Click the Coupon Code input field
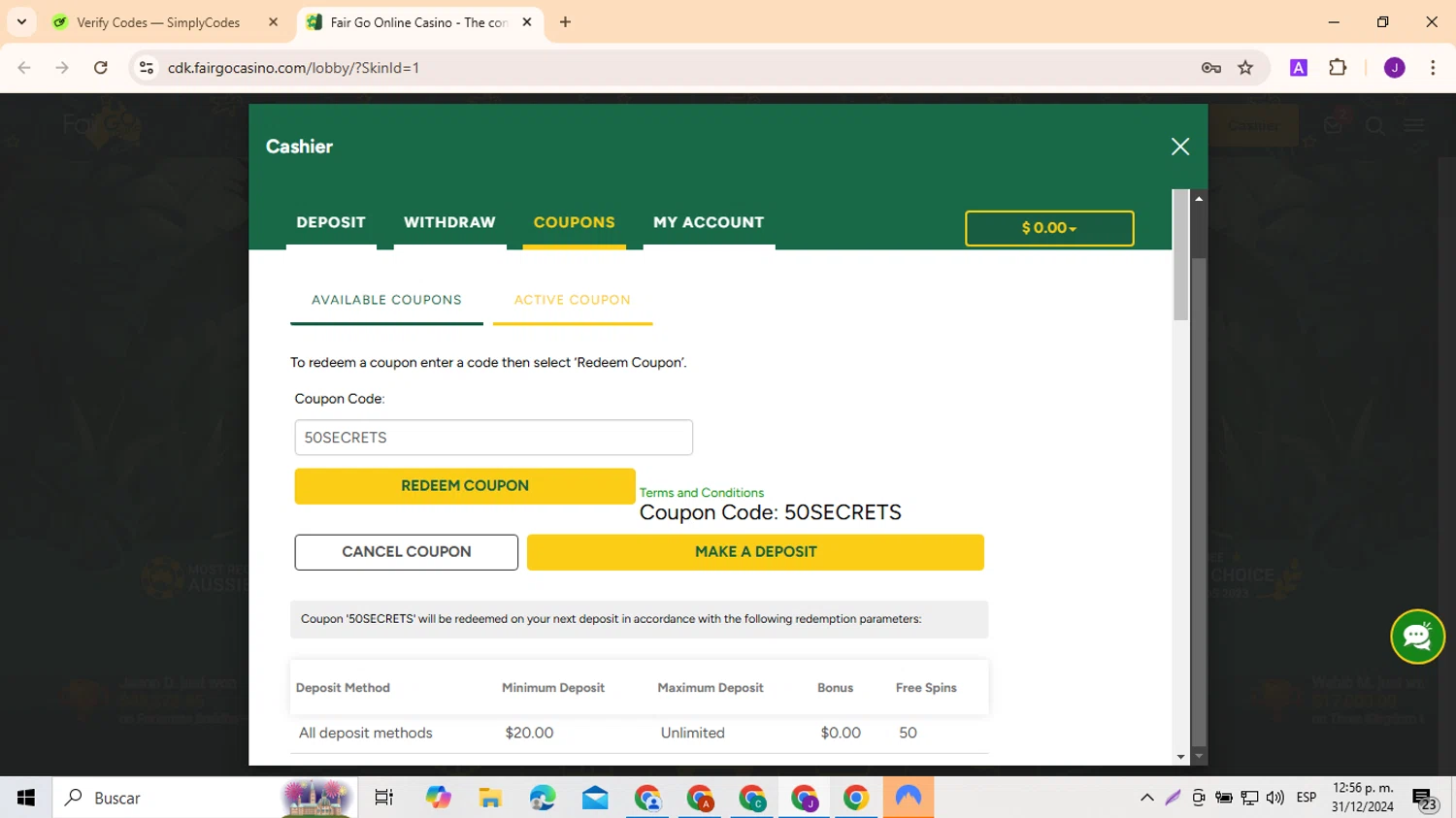 (493, 438)
